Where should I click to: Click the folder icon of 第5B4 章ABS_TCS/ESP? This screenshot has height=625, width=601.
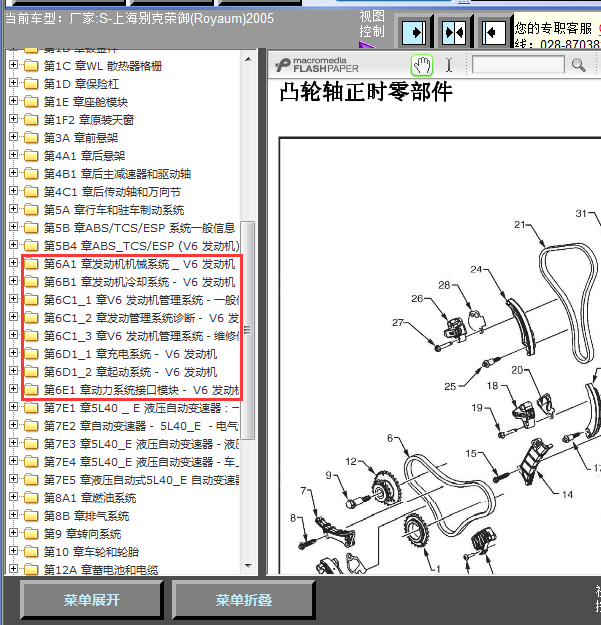[31, 246]
